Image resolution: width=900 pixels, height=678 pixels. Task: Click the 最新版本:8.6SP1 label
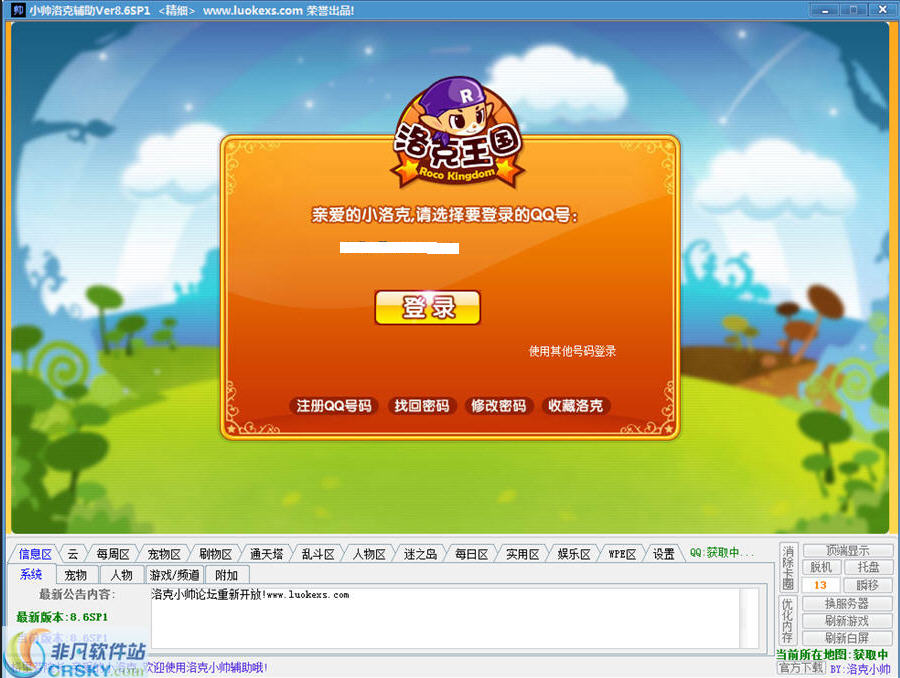62,617
